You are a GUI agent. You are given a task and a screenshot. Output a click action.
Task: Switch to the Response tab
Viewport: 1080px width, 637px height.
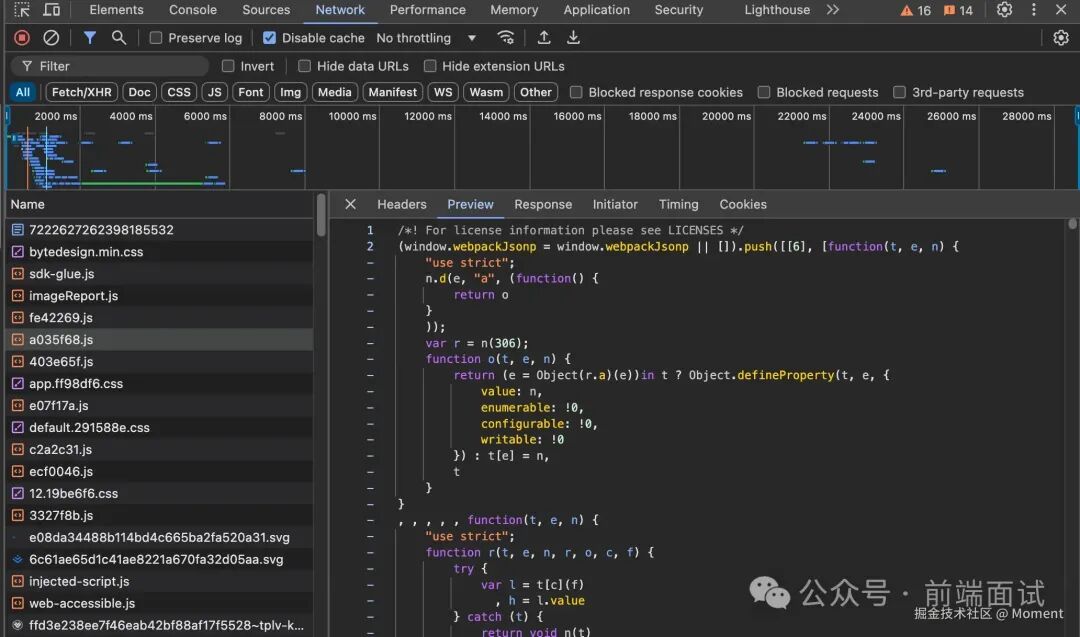(543, 204)
